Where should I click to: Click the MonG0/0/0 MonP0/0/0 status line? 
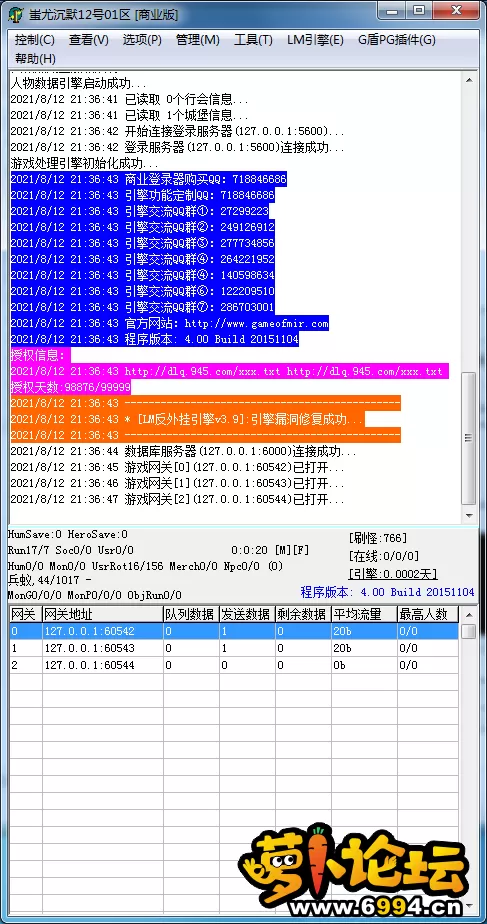[94, 596]
